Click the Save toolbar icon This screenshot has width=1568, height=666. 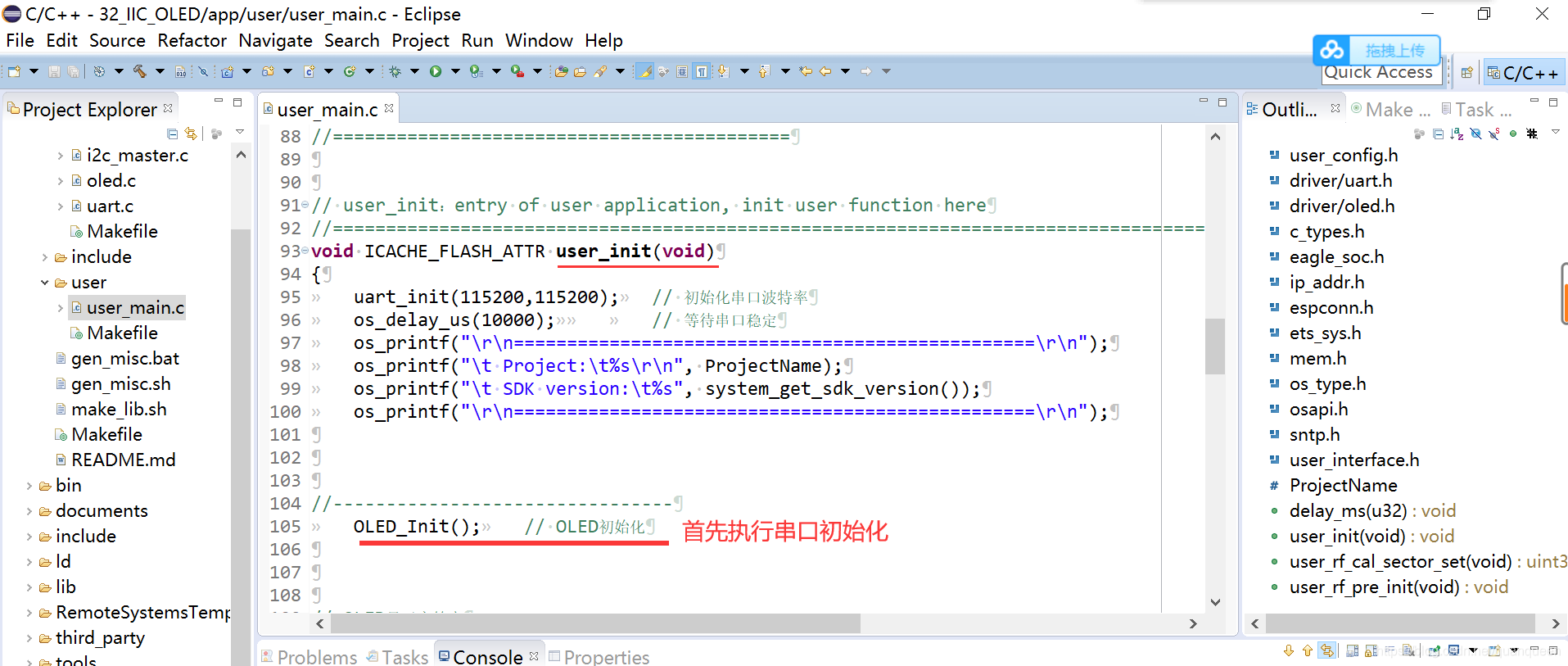click(x=54, y=71)
